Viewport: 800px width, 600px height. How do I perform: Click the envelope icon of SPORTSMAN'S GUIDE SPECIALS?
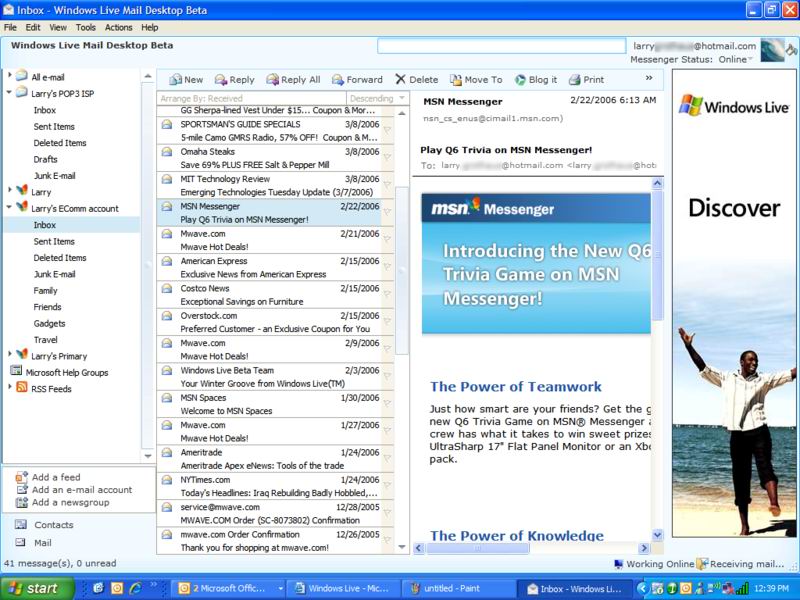point(167,124)
